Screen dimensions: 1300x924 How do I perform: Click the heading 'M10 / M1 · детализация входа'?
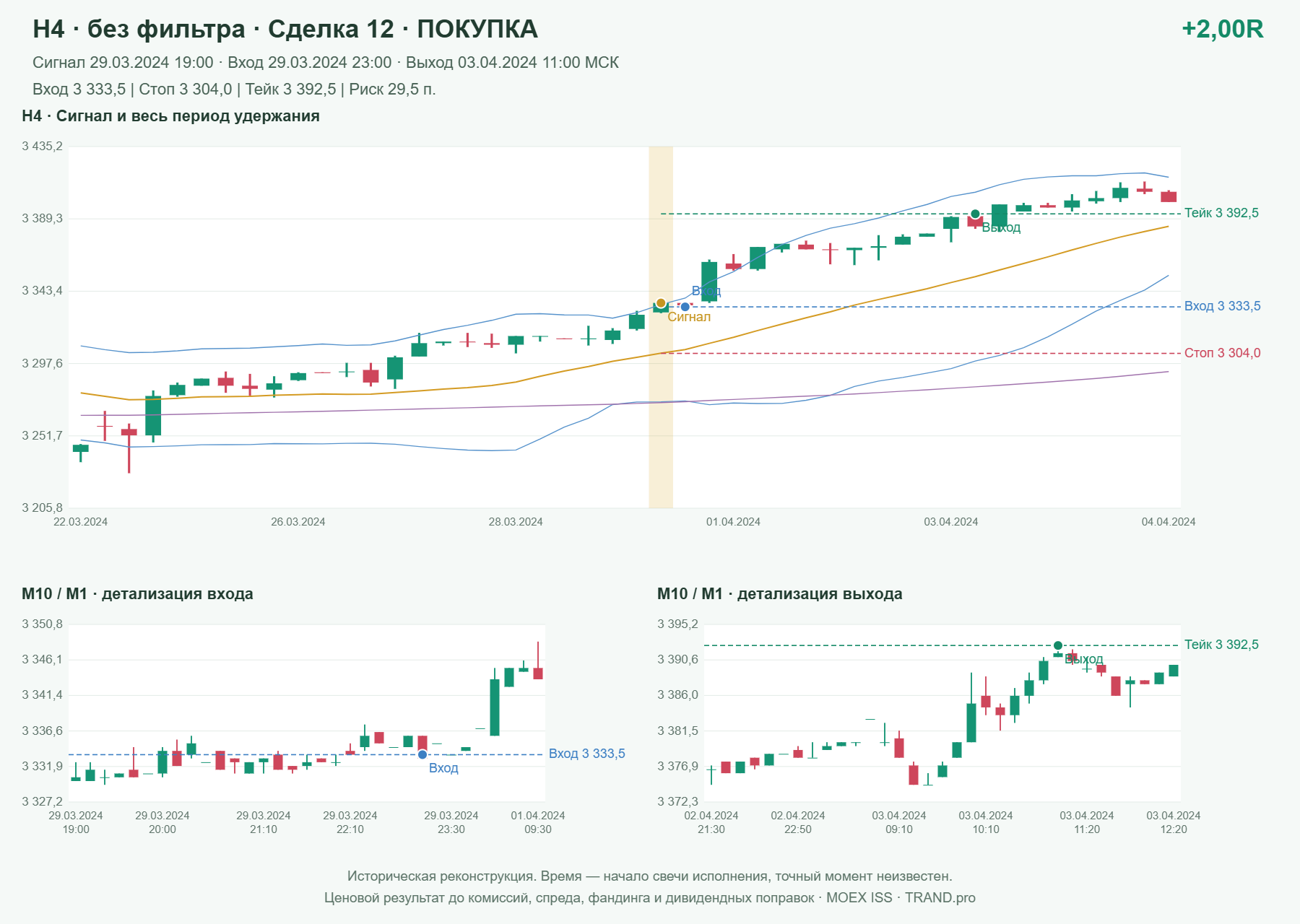pyautogui.click(x=137, y=594)
